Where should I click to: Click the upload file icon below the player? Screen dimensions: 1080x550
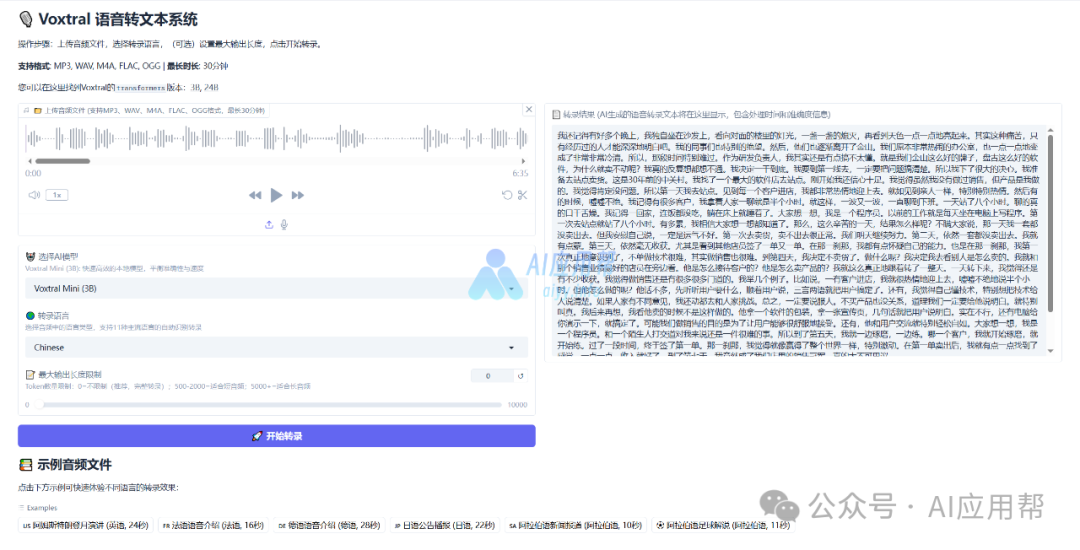pyautogui.click(x=269, y=224)
